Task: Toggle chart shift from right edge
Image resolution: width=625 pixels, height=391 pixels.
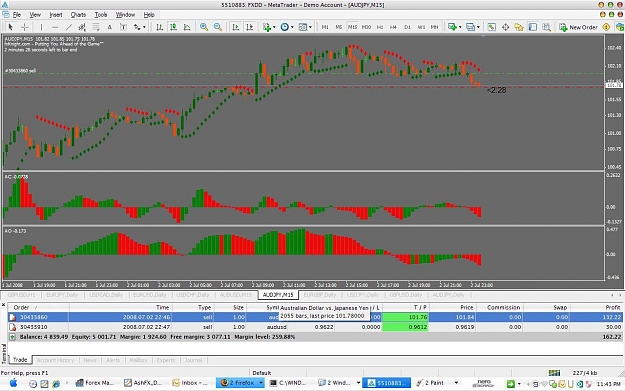Action: pyautogui.click(x=250, y=27)
